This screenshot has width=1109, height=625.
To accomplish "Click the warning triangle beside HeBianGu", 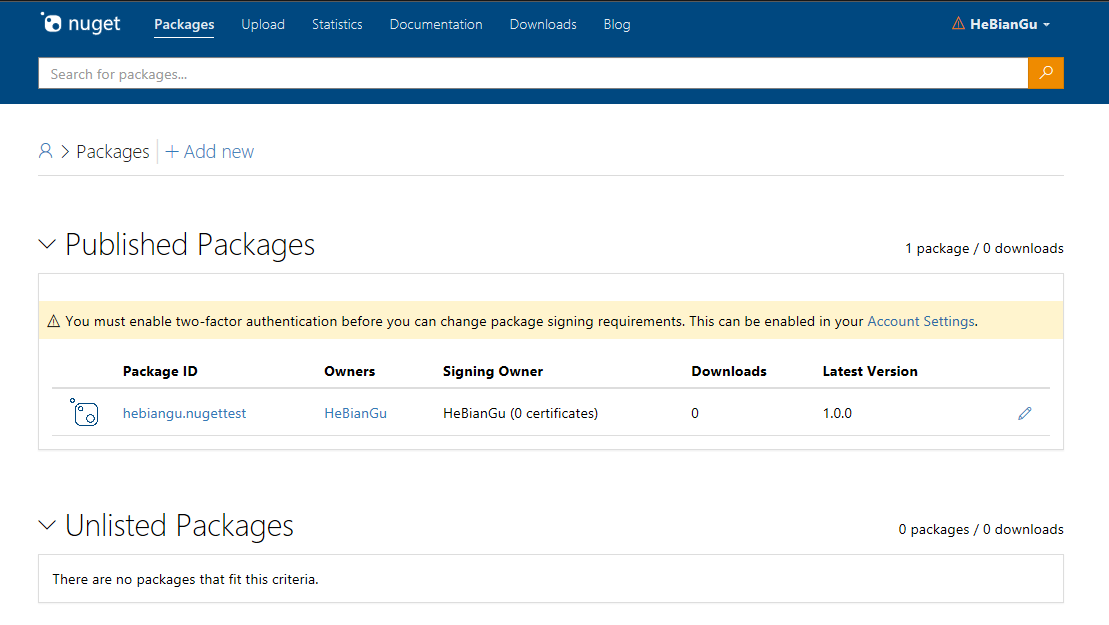I will point(958,23).
